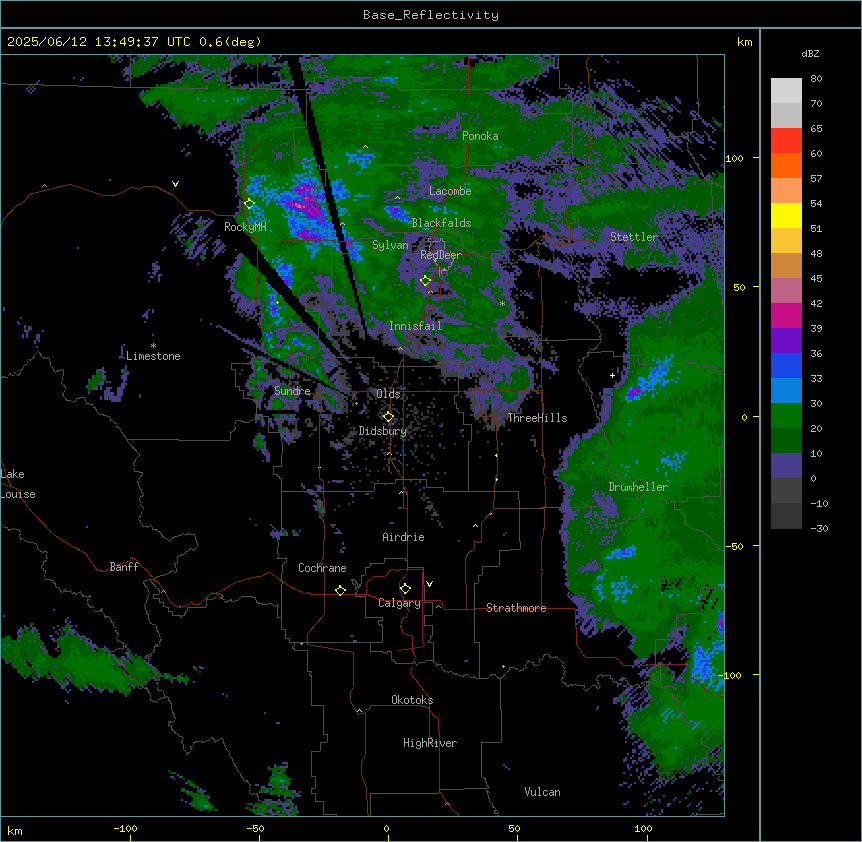862x842 pixels.
Task: Click the slate-blue 0-10 dBZ legend band
Action: [786, 466]
